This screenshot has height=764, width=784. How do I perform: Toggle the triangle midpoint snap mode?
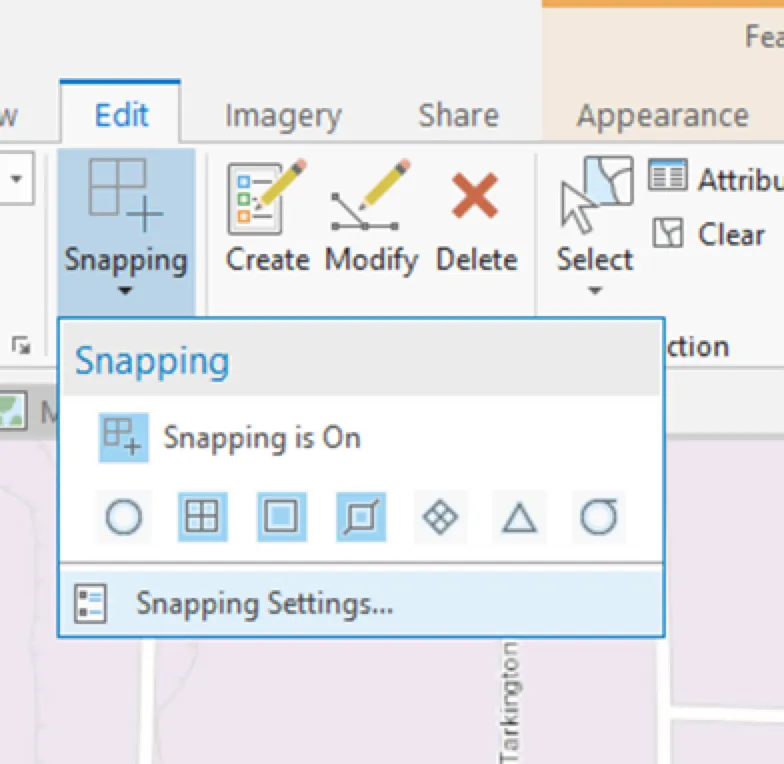click(519, 516)
